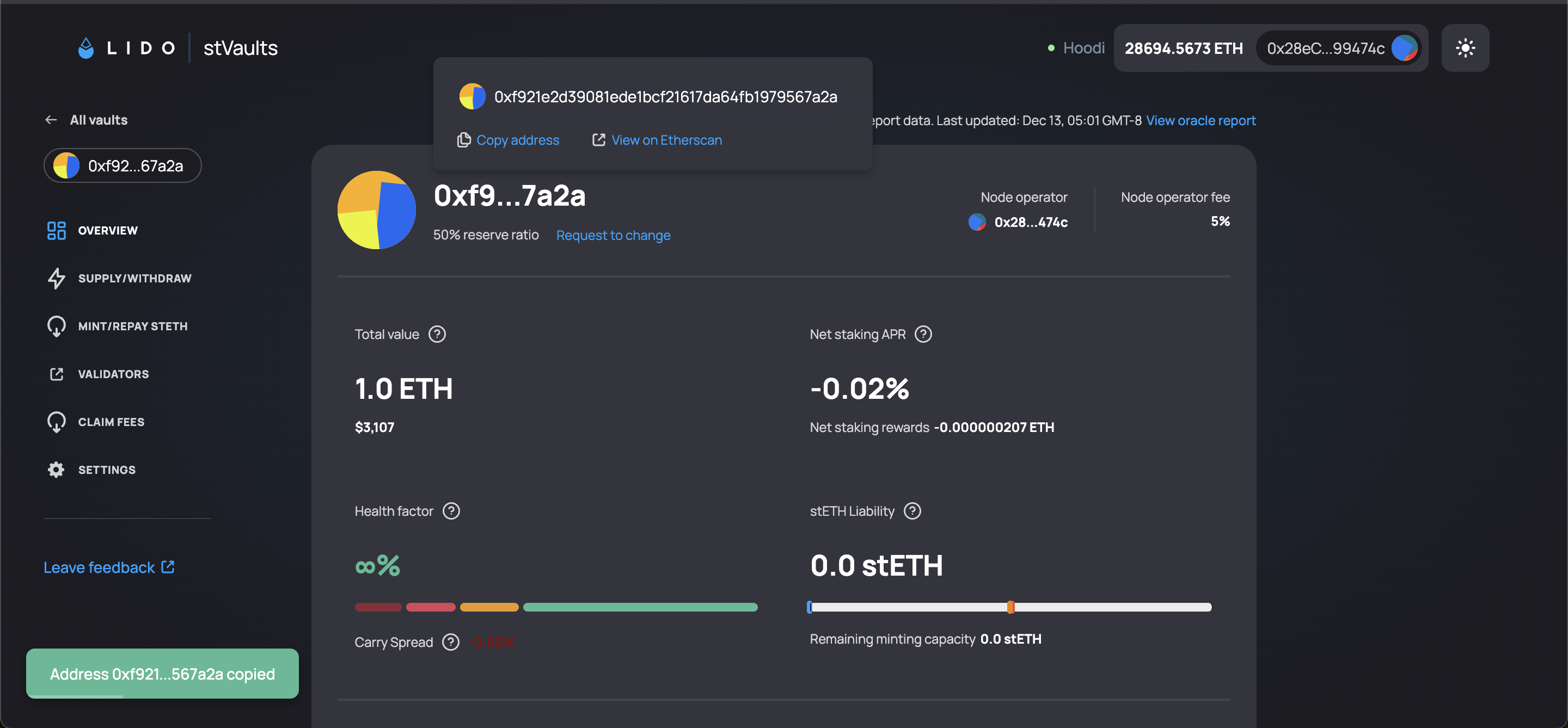Screen dimensions: 1568x728
Task: Toggle the light/dark theme sun icon
Action: pyautogui.click(x=1465, y=48)
